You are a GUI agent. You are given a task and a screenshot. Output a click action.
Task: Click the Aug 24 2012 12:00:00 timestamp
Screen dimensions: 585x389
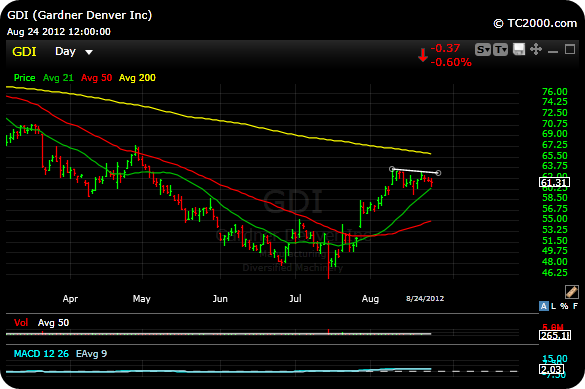pos(59,32)
